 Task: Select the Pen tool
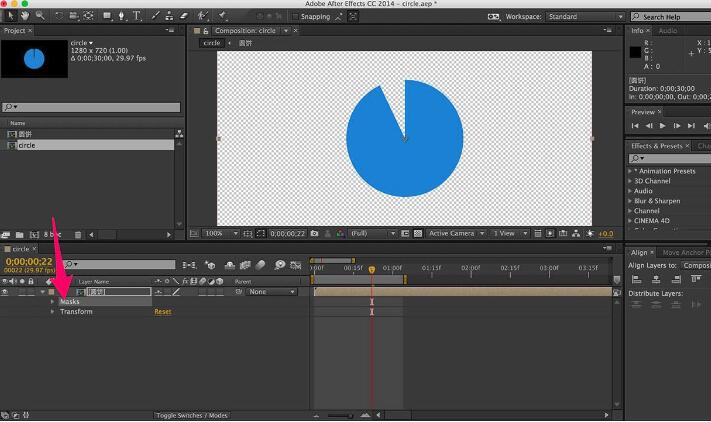tap(122, 16)
